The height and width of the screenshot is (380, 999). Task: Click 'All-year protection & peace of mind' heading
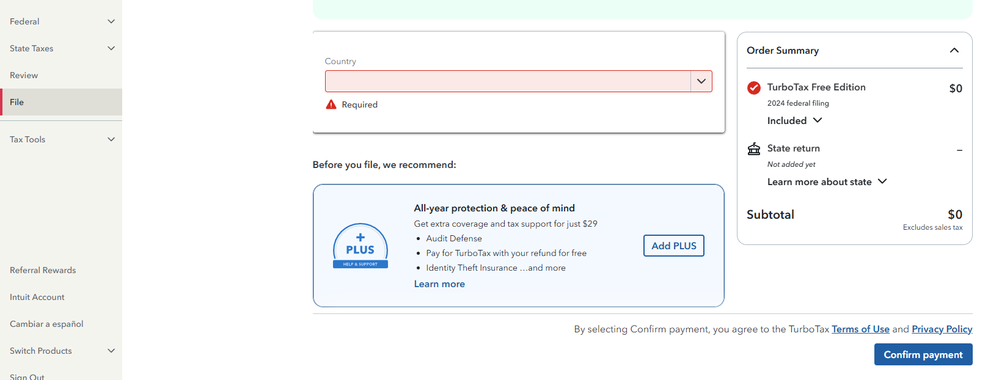pyautogui.click(x=494, y=208)
